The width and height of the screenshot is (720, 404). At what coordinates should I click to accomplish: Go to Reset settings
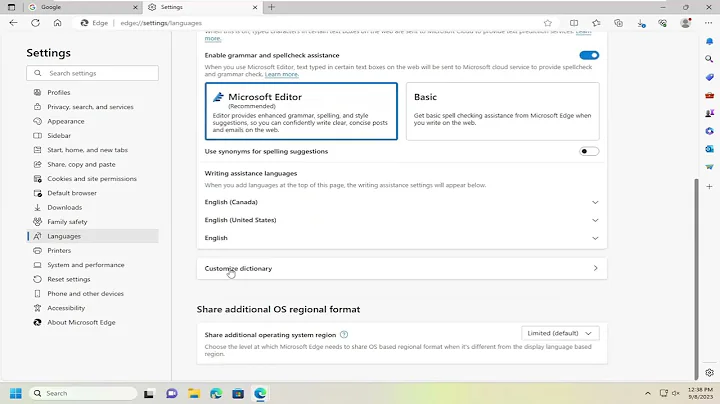pyautogui.click(x=93, y=279)
